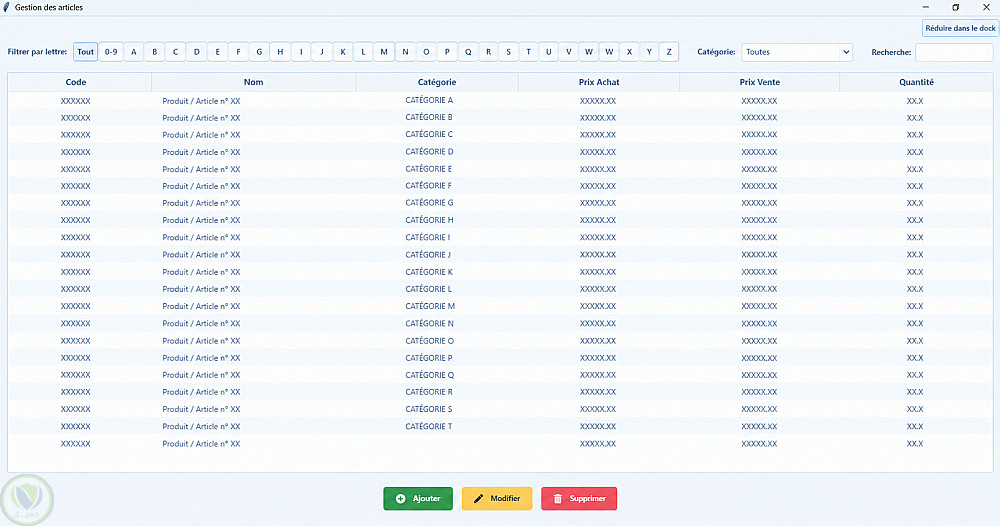Select the Toutes category combo box
Viewport: 1000px width, 526px height.
pos(797,52)
